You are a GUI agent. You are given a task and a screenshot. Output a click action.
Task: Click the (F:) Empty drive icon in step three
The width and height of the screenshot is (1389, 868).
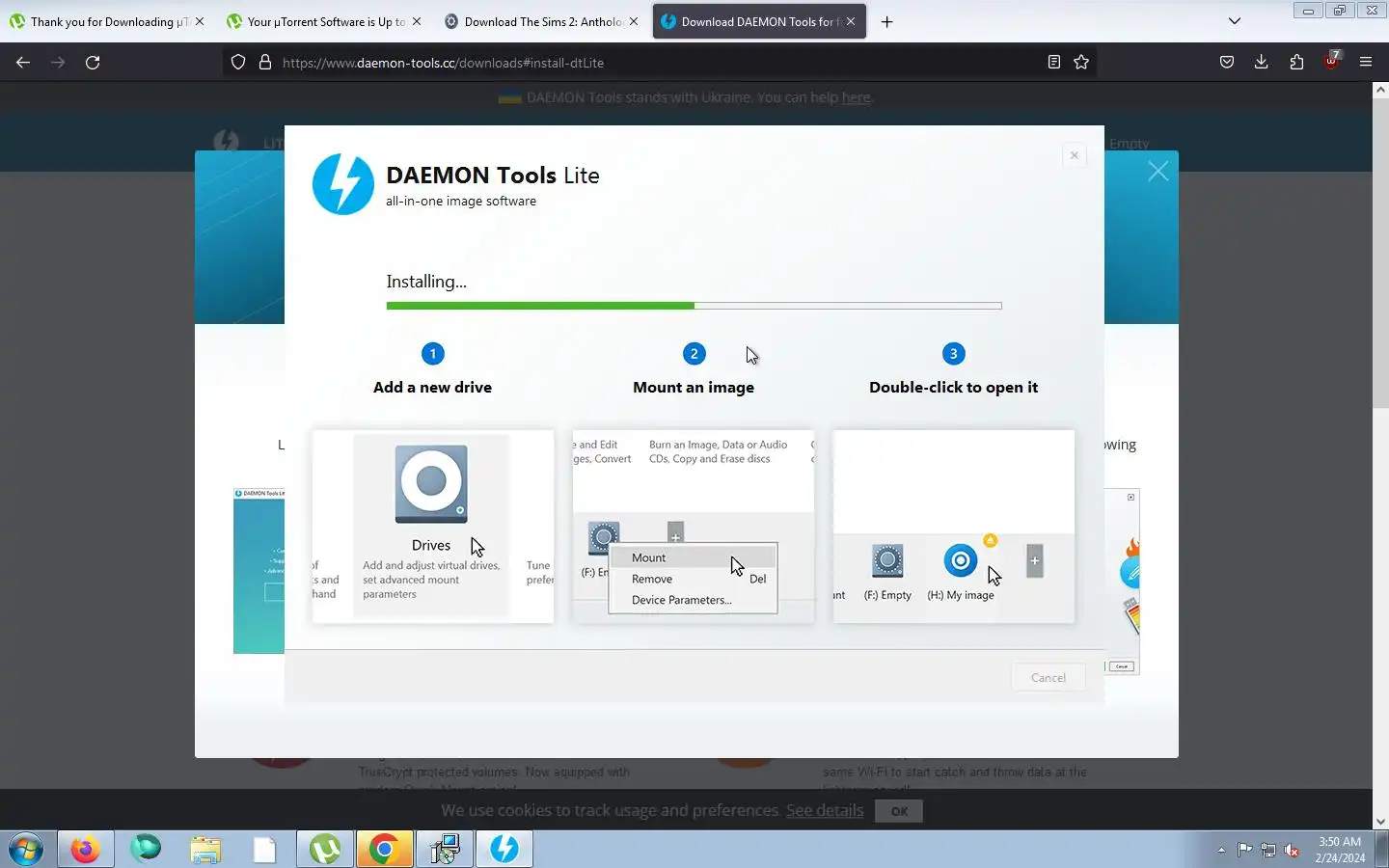click(x=887, y=561)
